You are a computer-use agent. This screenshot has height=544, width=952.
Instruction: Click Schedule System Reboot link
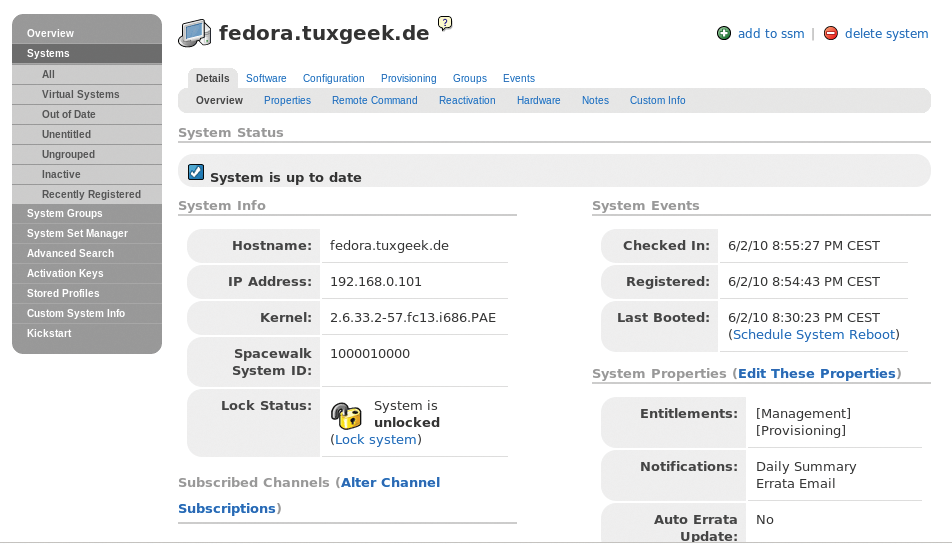(813, 334)
